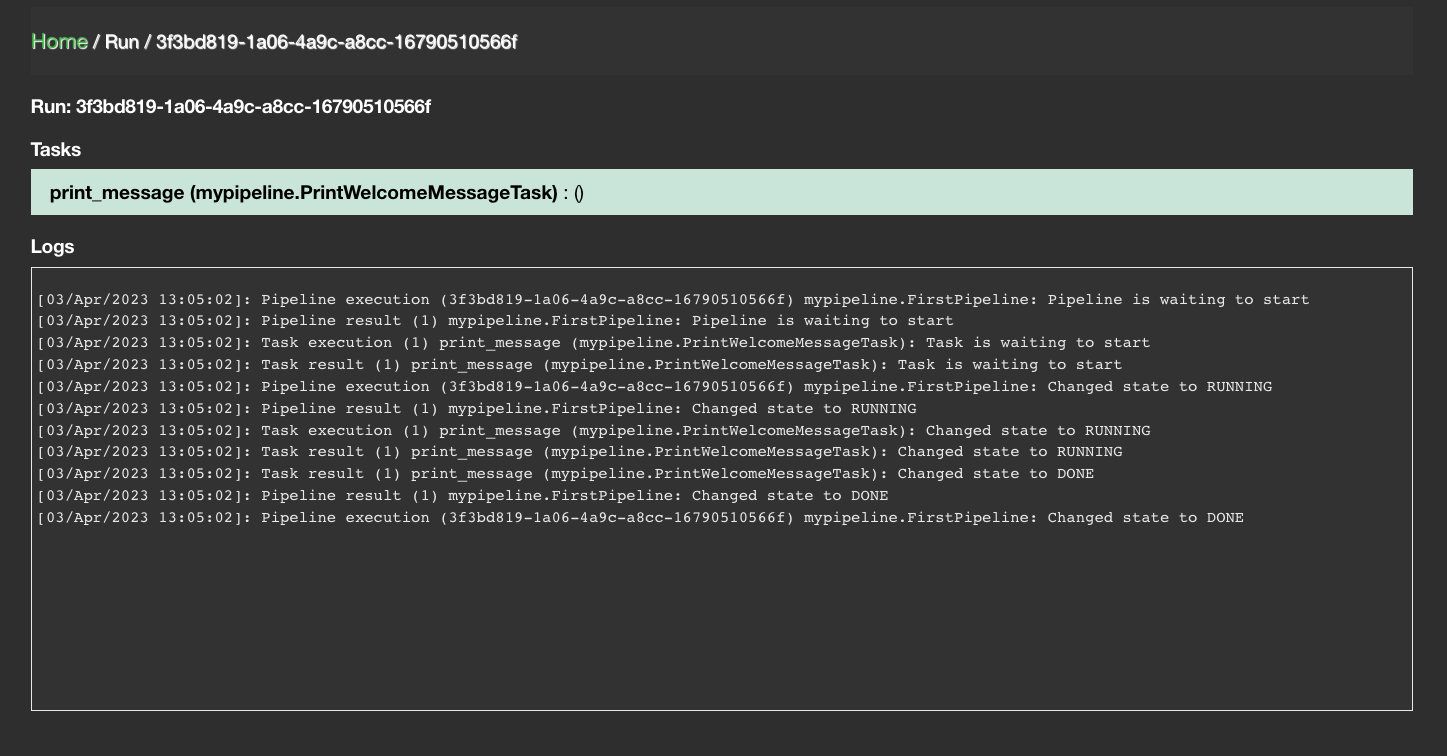1447x756 pixels.
Task: Select log line 'Task result: Changed state to RUNNING'
Action: 580,452
